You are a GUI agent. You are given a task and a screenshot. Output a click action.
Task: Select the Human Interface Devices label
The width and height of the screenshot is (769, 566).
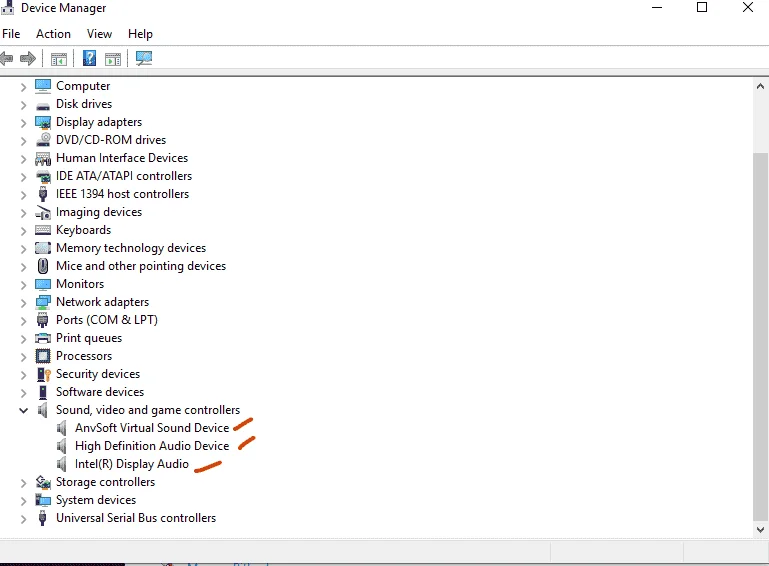click(122, 158)
